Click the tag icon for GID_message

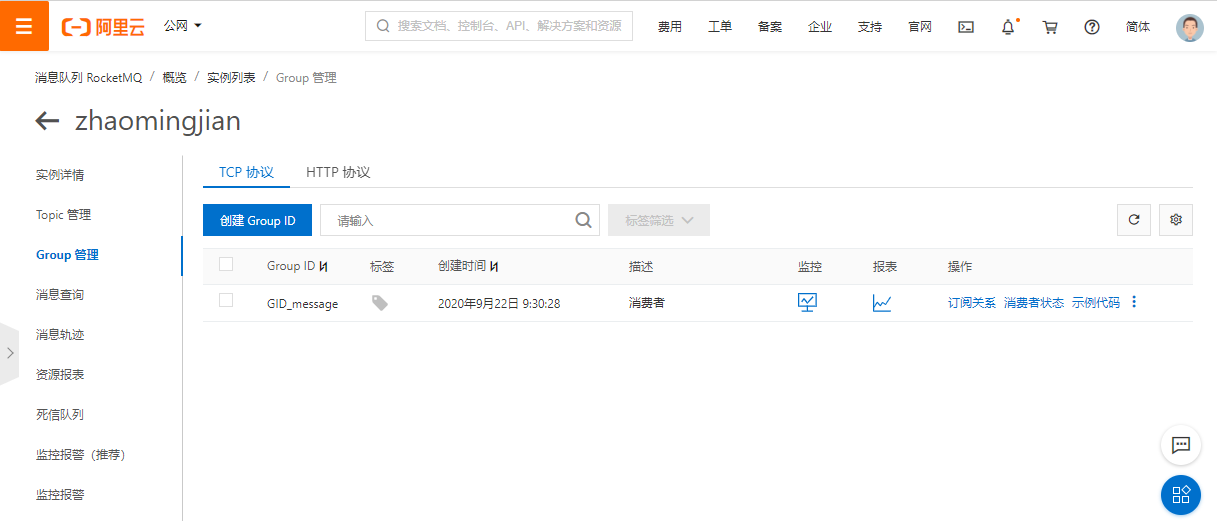(x=379, y=303)
